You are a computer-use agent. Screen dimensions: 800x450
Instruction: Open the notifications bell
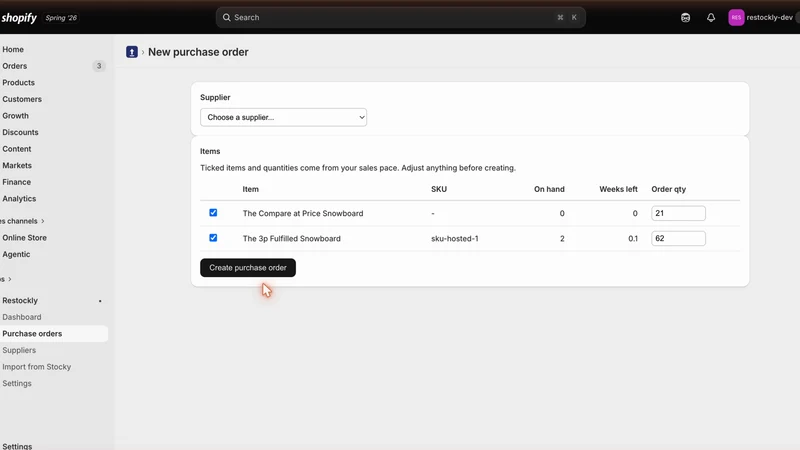point(711,18)
